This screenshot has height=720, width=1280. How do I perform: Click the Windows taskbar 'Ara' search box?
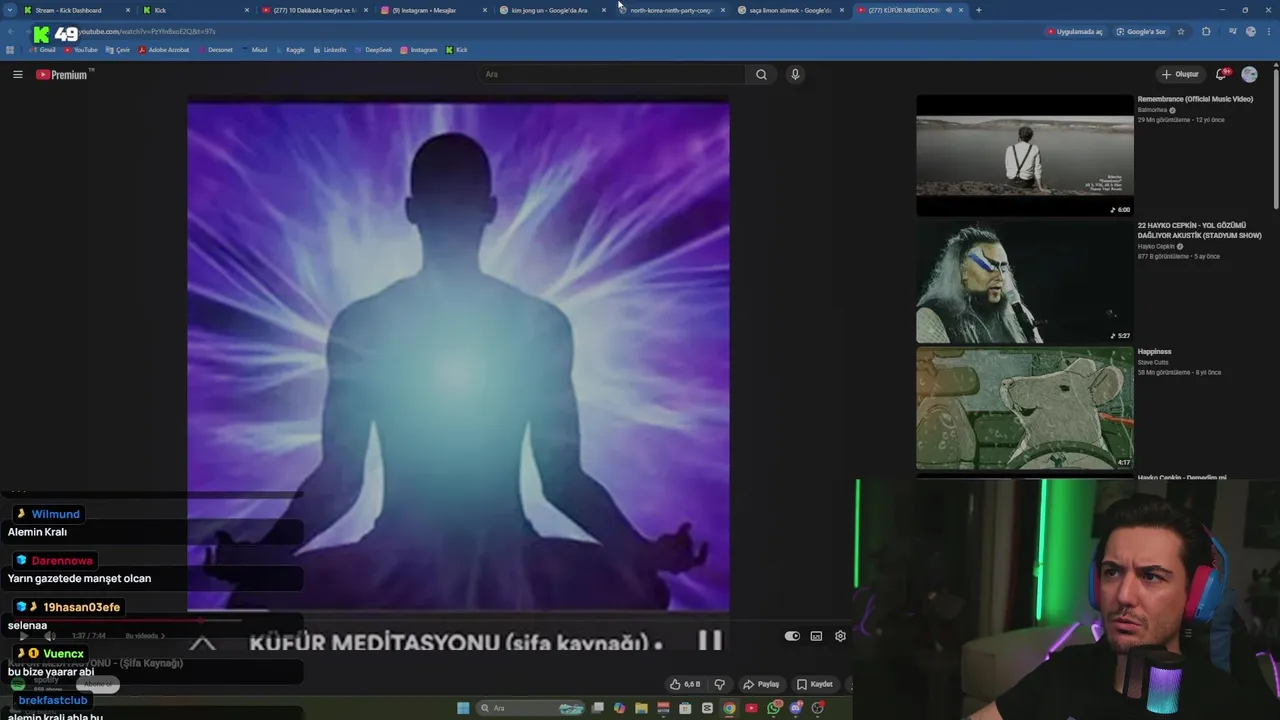(x=530, y=708)
